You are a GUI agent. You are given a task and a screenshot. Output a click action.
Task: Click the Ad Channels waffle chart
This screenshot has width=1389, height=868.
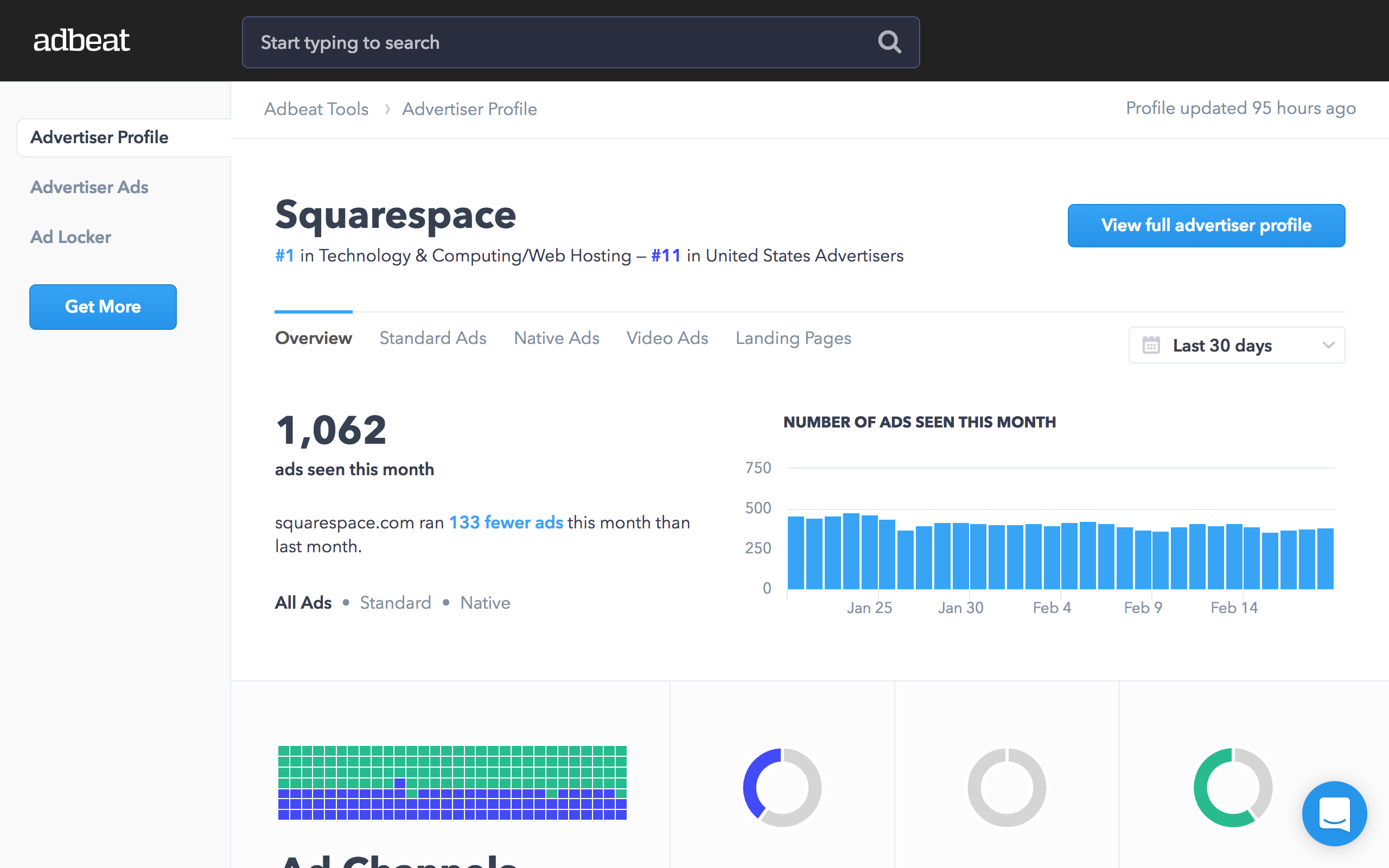pyautogui.click(x=453, y=782)
